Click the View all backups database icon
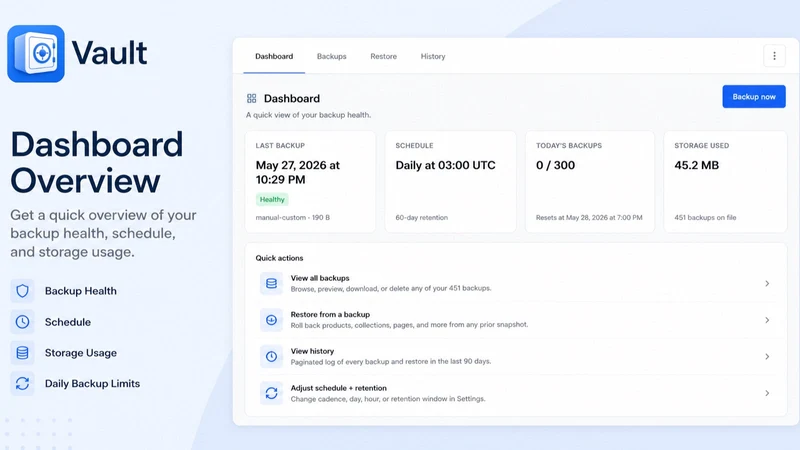This screenshot has width=800, height=450. coord(271,283)
